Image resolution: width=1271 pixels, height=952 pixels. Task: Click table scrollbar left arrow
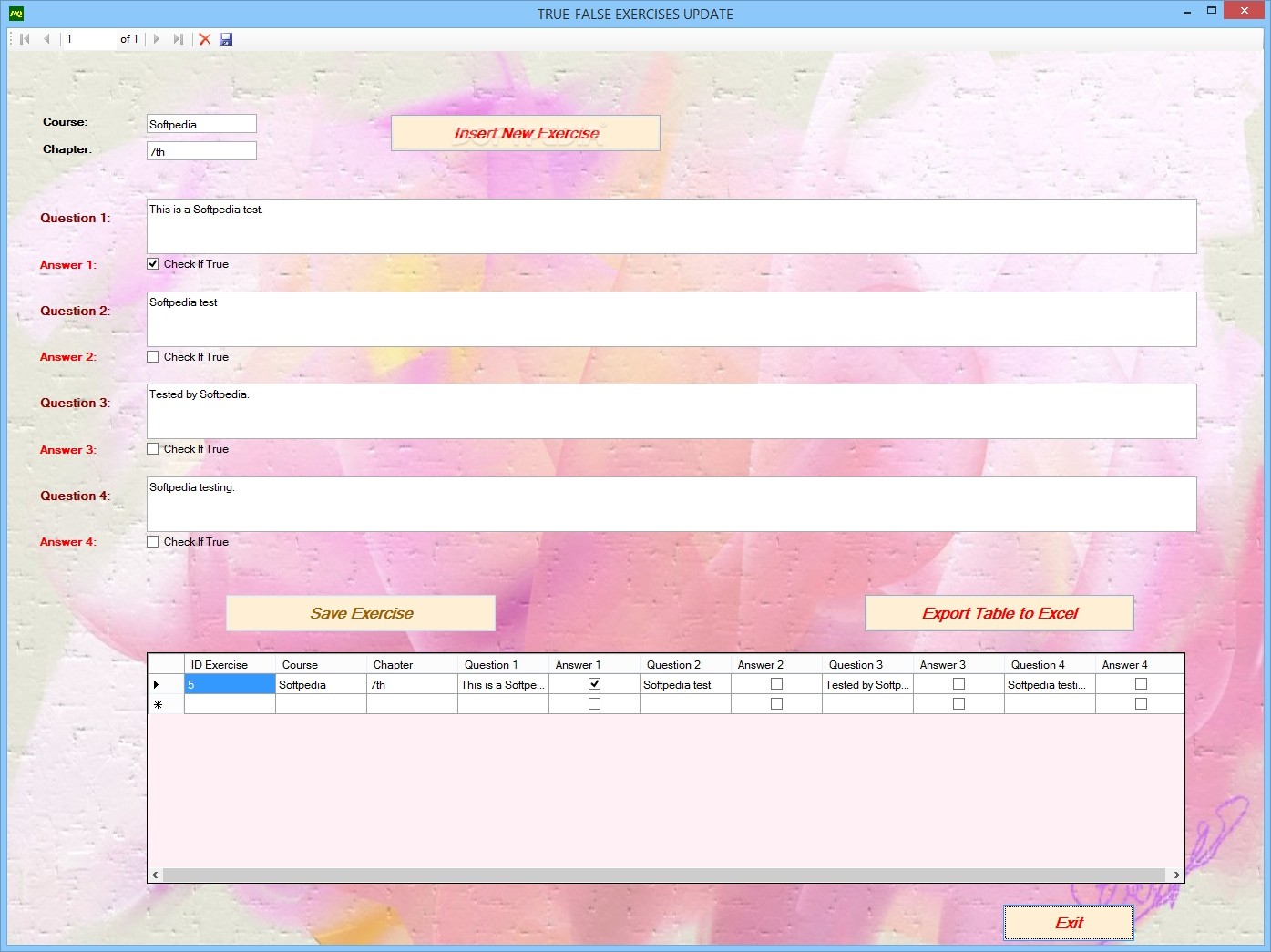[x=155, y=875]
